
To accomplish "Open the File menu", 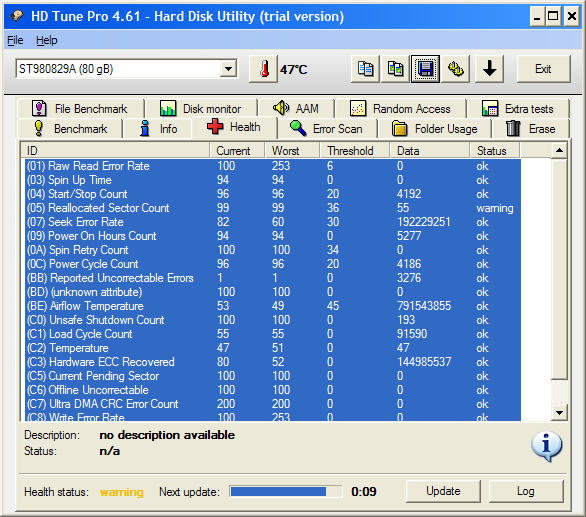I will point(15,40).
